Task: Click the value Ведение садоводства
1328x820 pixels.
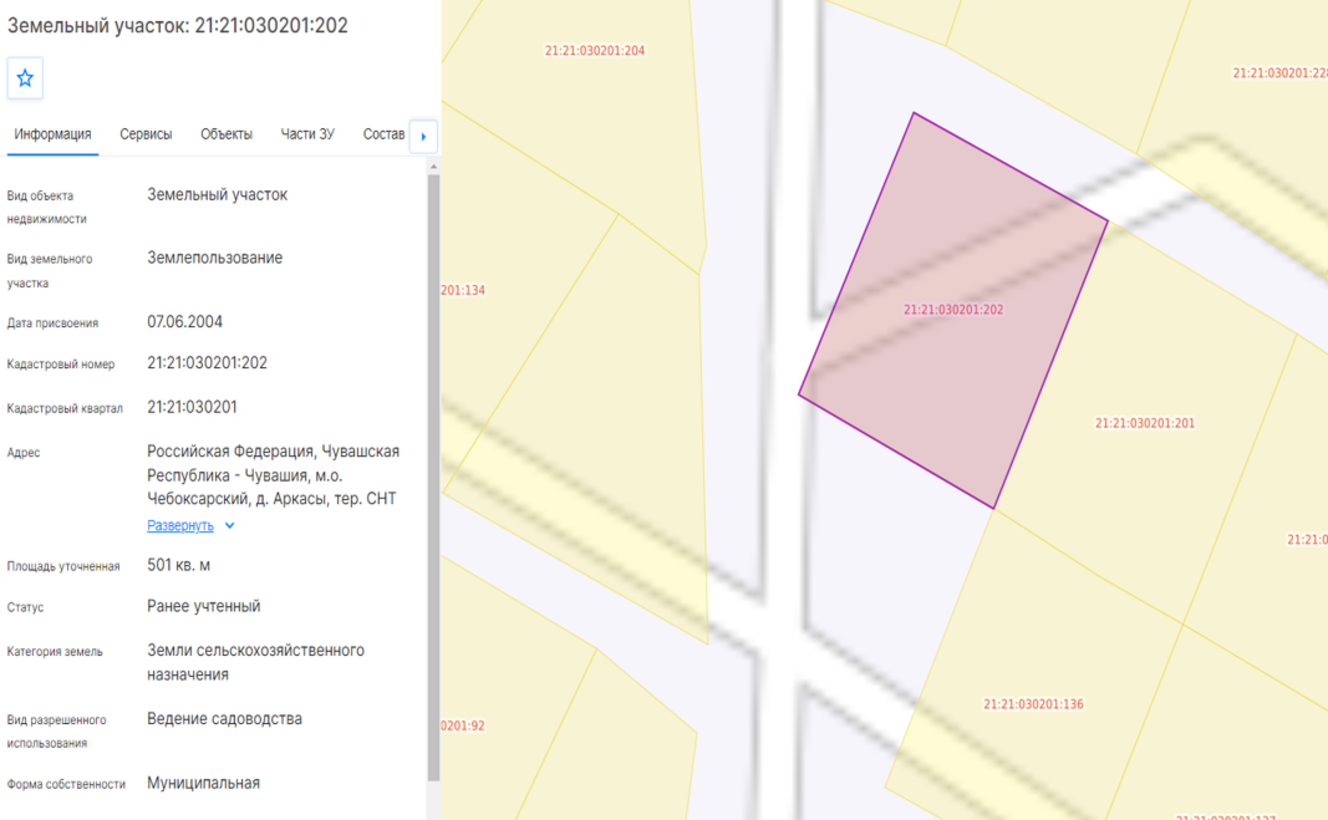Action: point(225,719)
